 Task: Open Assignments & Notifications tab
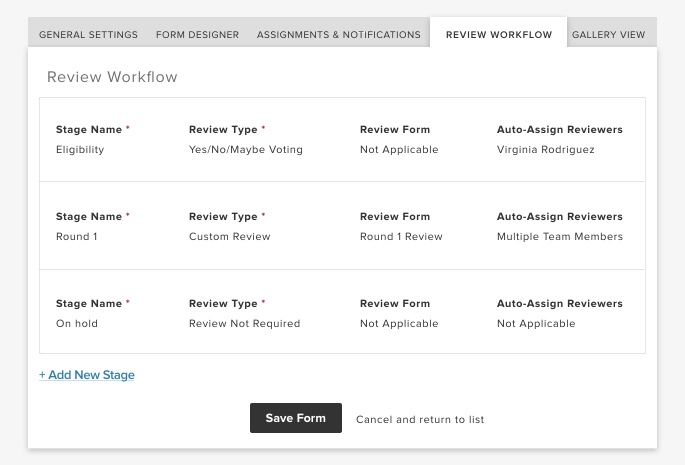click(x=339, y=35)
